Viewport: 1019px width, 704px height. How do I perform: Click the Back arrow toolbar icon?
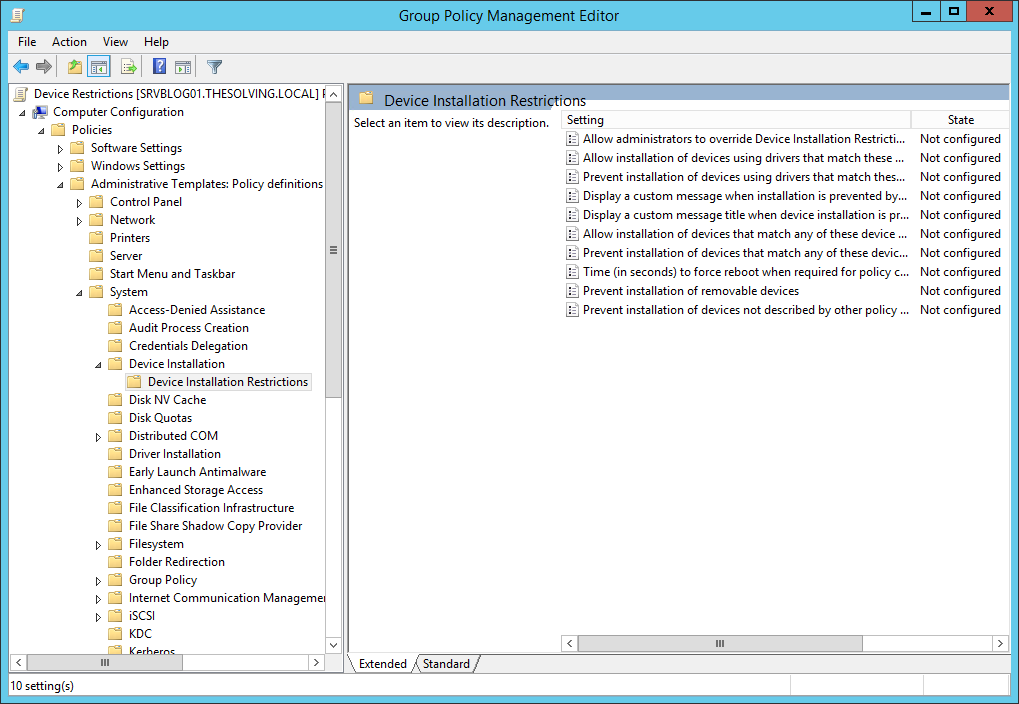[x=21, y=66]
